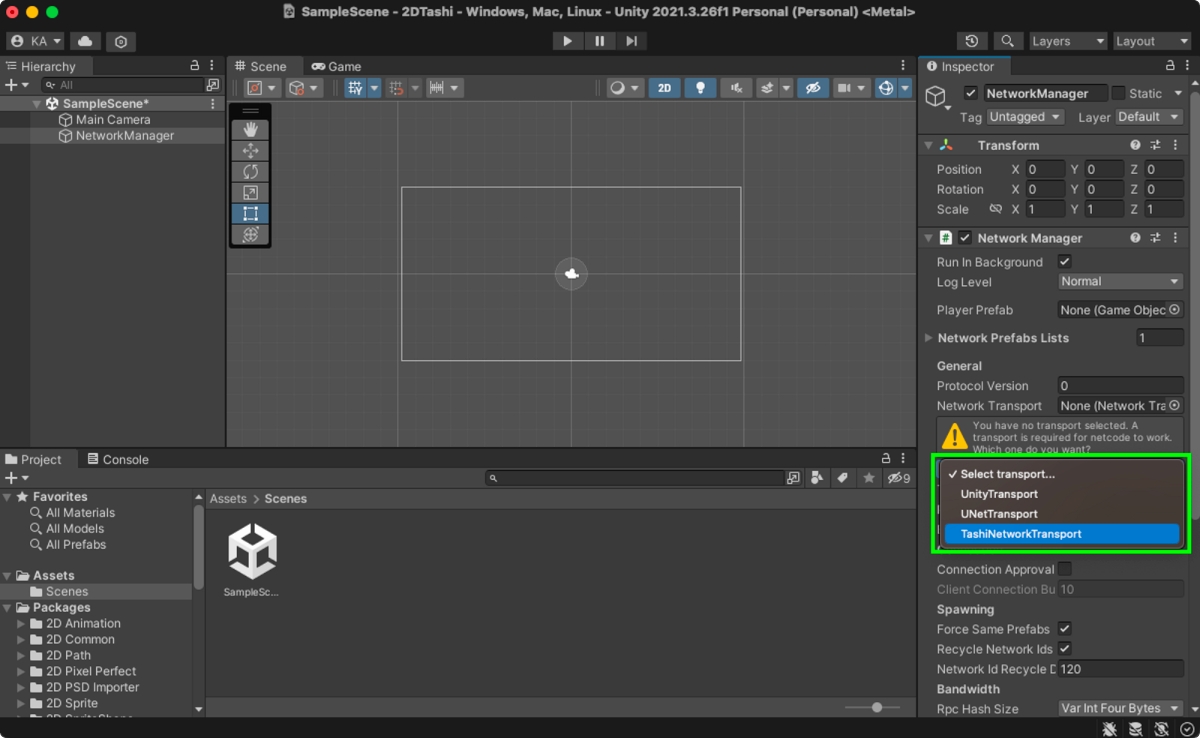This screenshot has height=739, width=1200.
Task: Open the Tag Untagged dropdown
Action: (x=1026, y=117)
